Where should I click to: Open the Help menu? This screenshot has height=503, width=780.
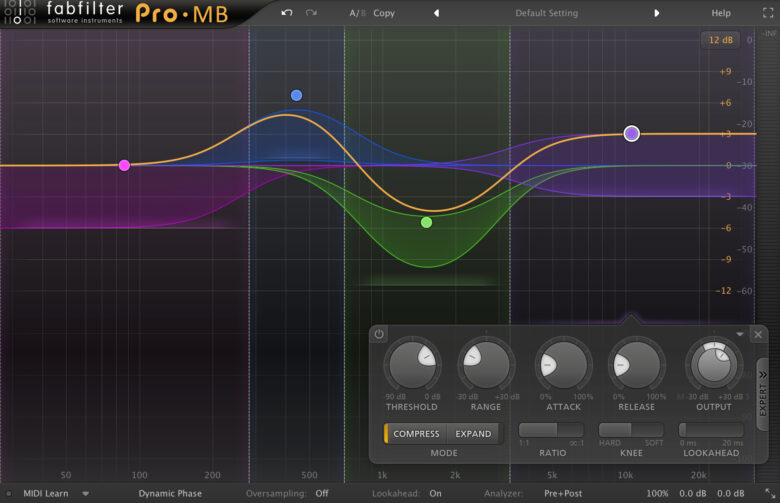tap(721, 13)
